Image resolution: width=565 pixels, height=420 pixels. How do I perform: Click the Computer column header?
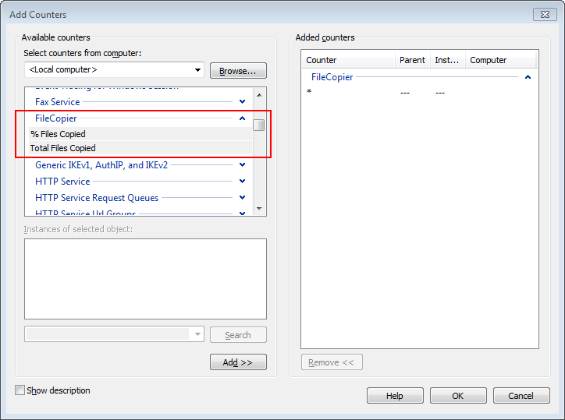coord(501,60)
